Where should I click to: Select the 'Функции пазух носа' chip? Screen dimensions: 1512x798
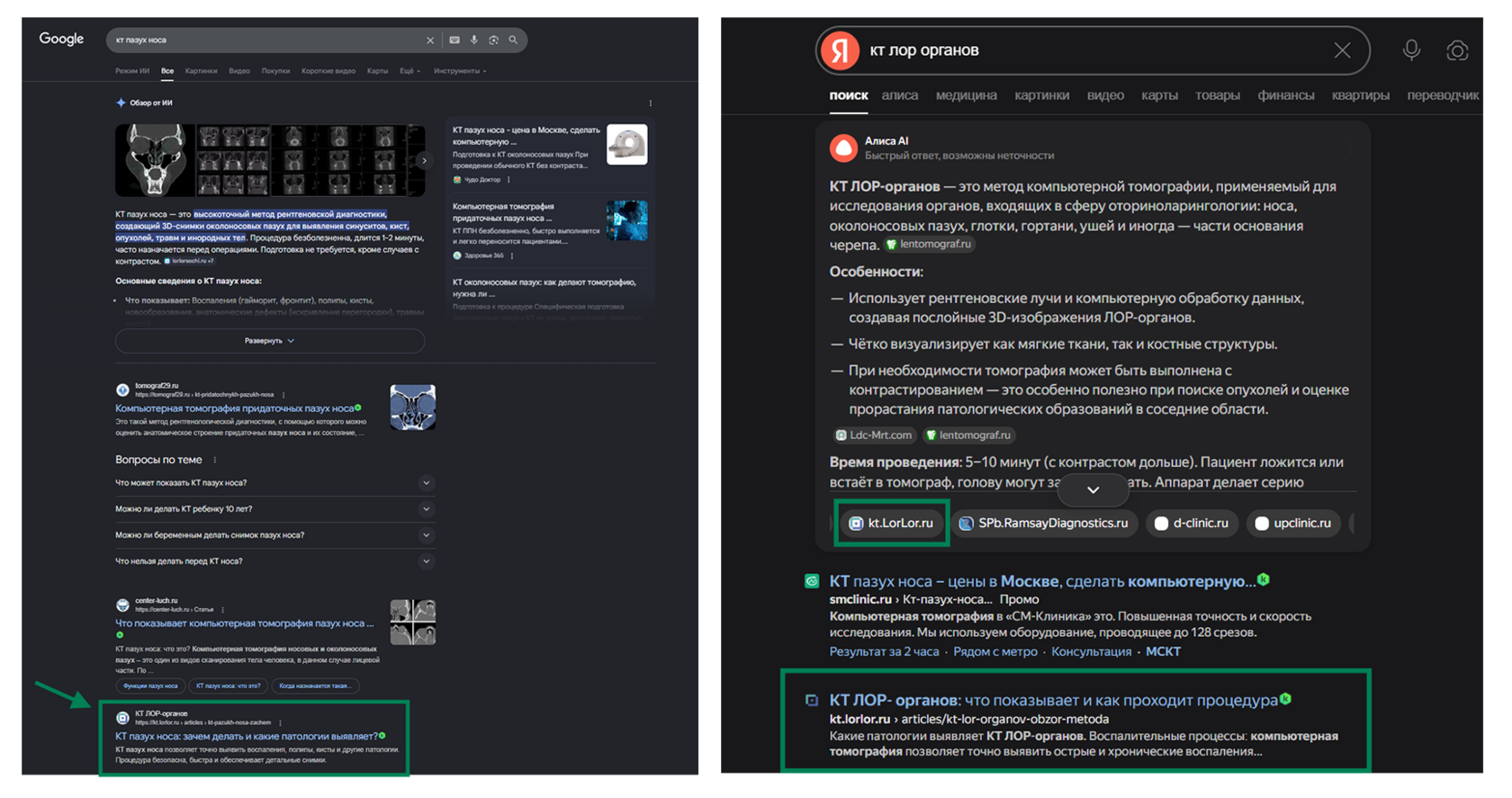[x=150, y=686]
